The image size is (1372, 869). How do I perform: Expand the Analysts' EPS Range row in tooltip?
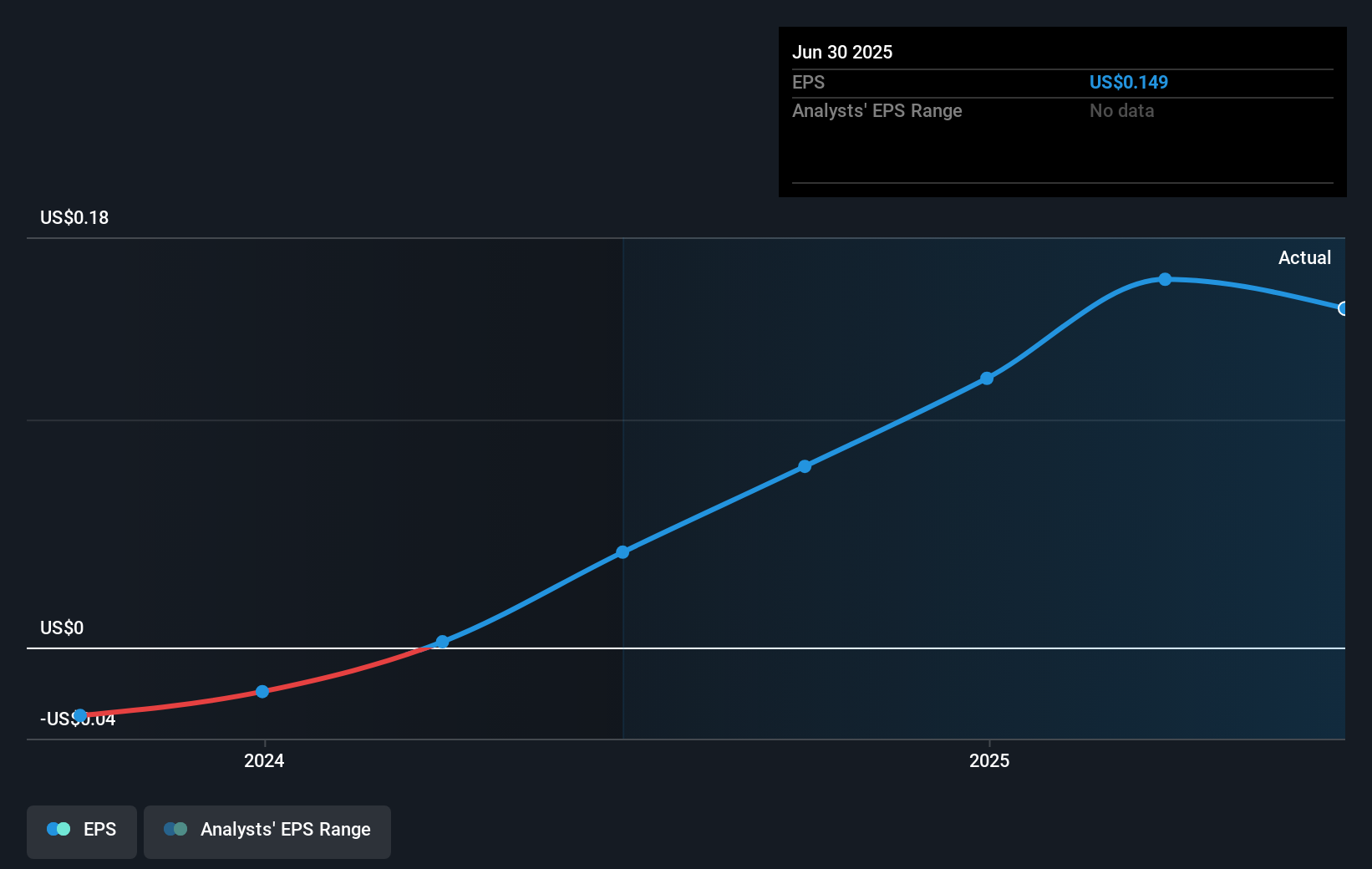[x=877, y=110]
